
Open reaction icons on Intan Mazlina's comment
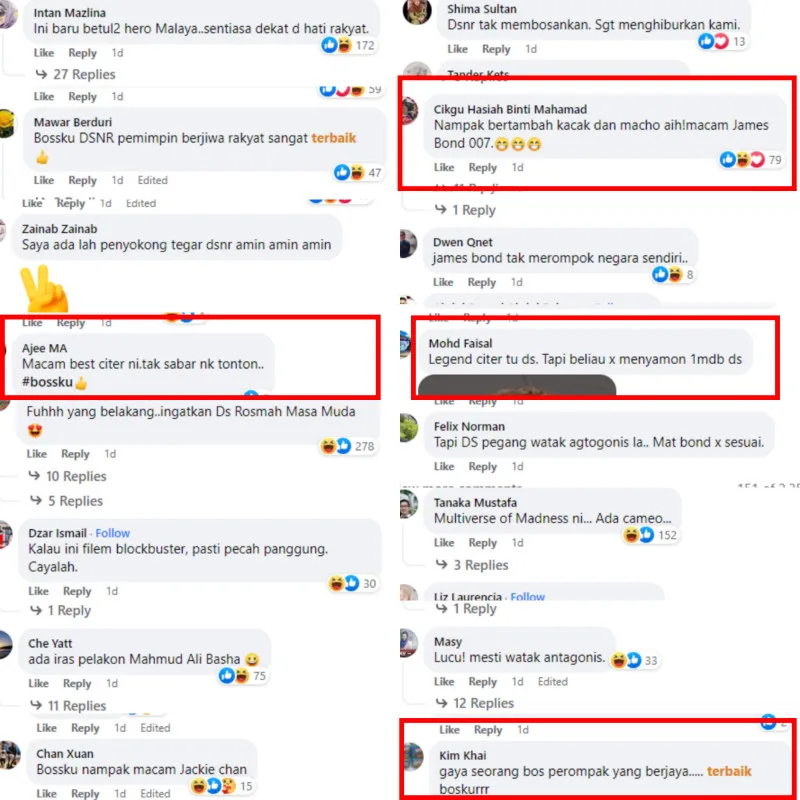[x=348, y=45]
